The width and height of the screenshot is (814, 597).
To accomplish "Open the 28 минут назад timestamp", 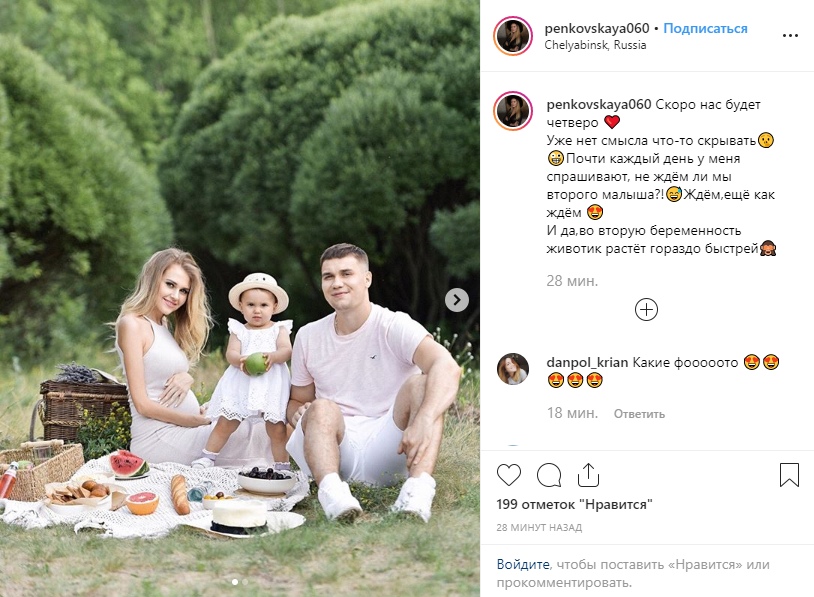I will pos(539,527).
